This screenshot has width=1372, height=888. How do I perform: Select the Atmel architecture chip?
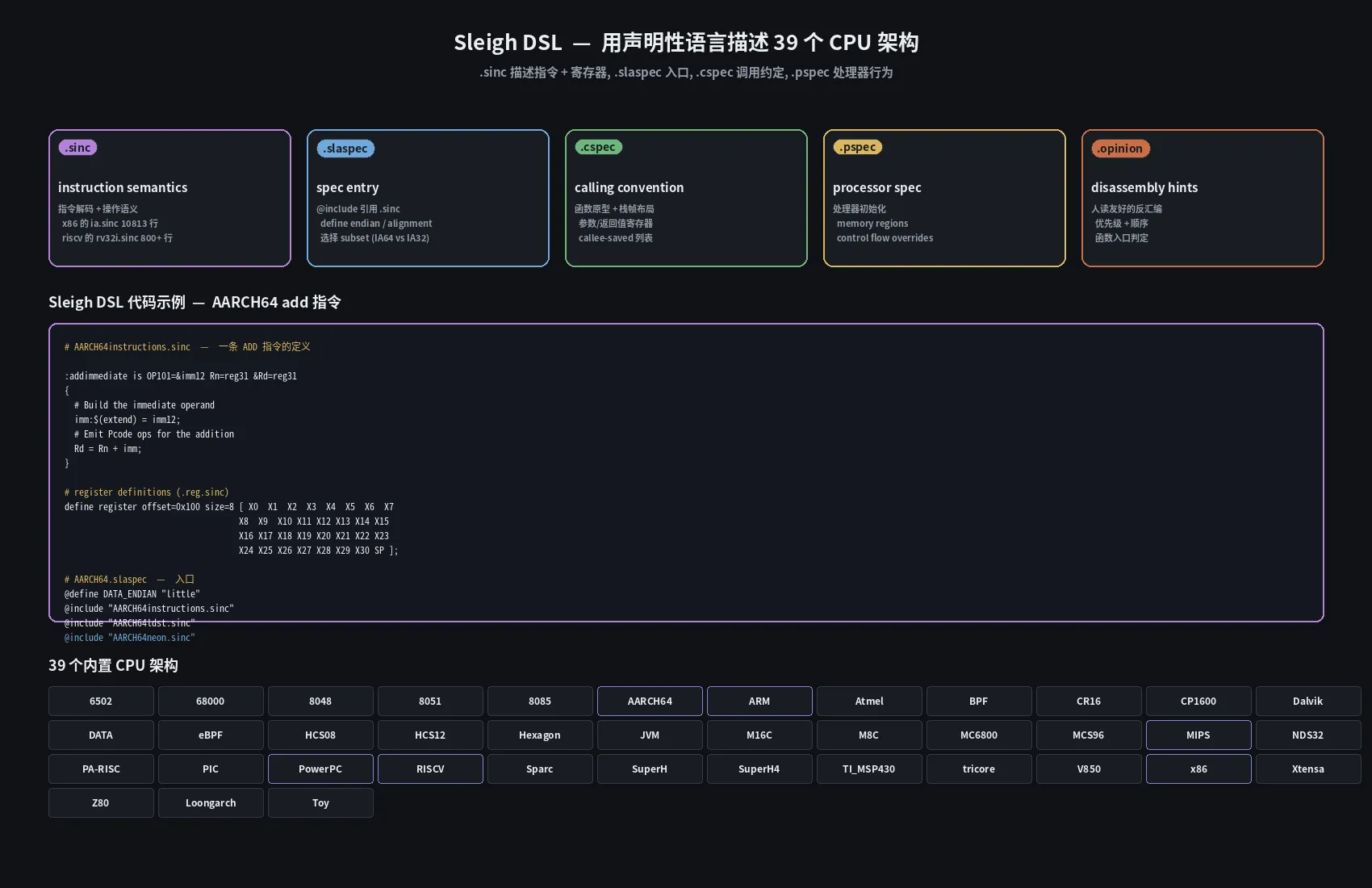869,701
